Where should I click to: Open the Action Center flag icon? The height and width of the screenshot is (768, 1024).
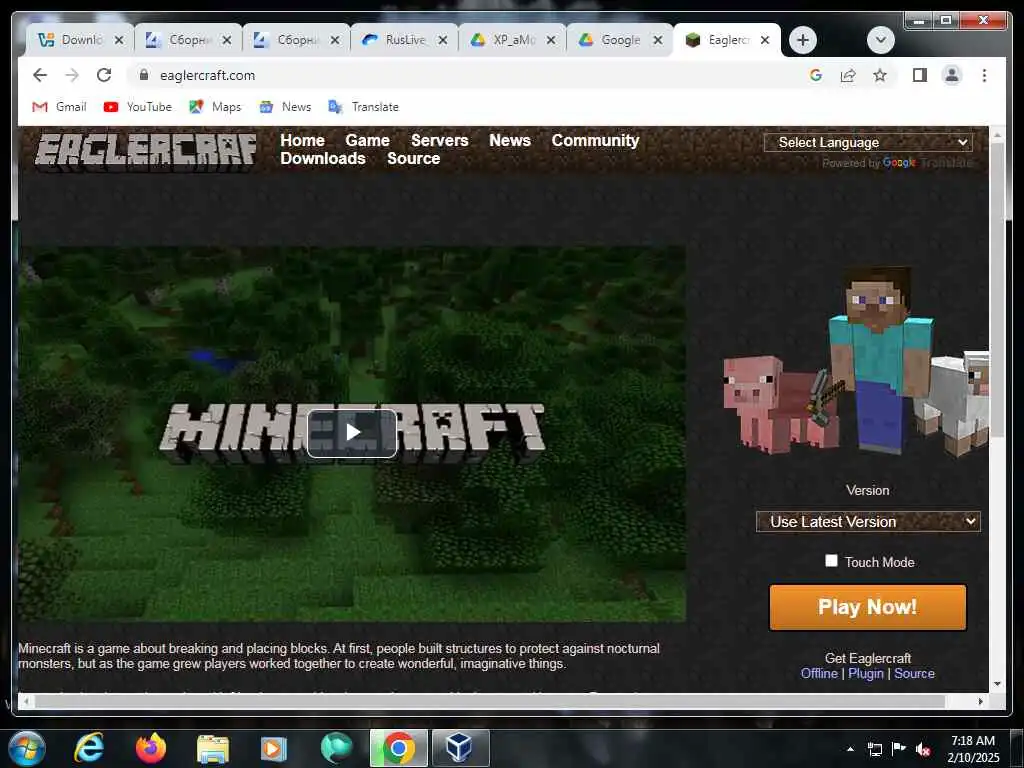(899, 749)
